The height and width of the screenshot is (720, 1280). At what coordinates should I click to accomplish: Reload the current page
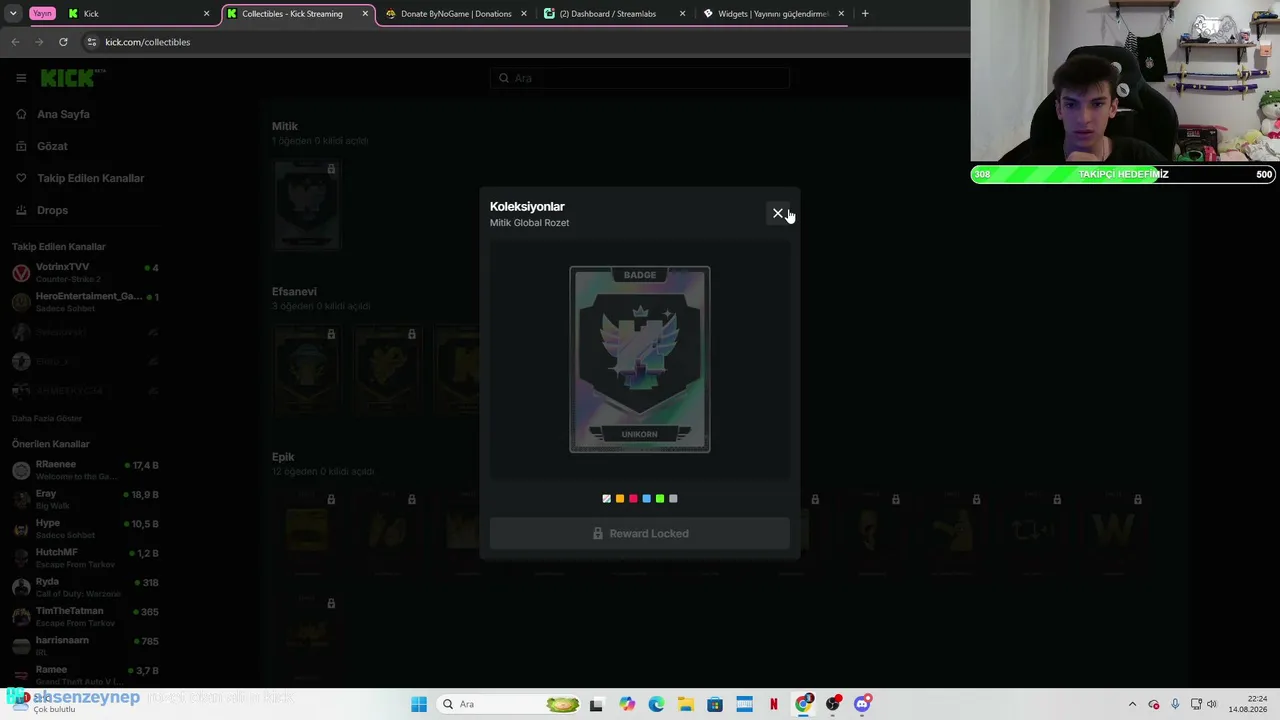tap(63, 42)
